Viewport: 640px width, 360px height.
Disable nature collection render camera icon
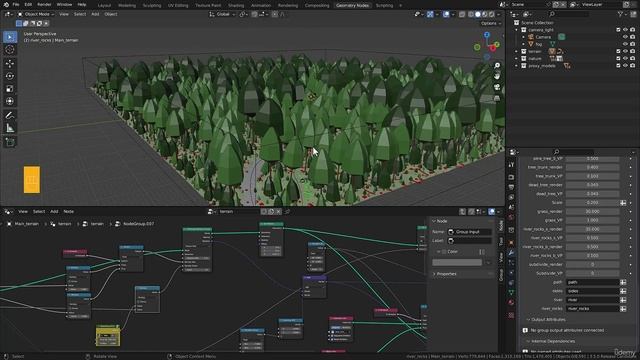(632, 58)
